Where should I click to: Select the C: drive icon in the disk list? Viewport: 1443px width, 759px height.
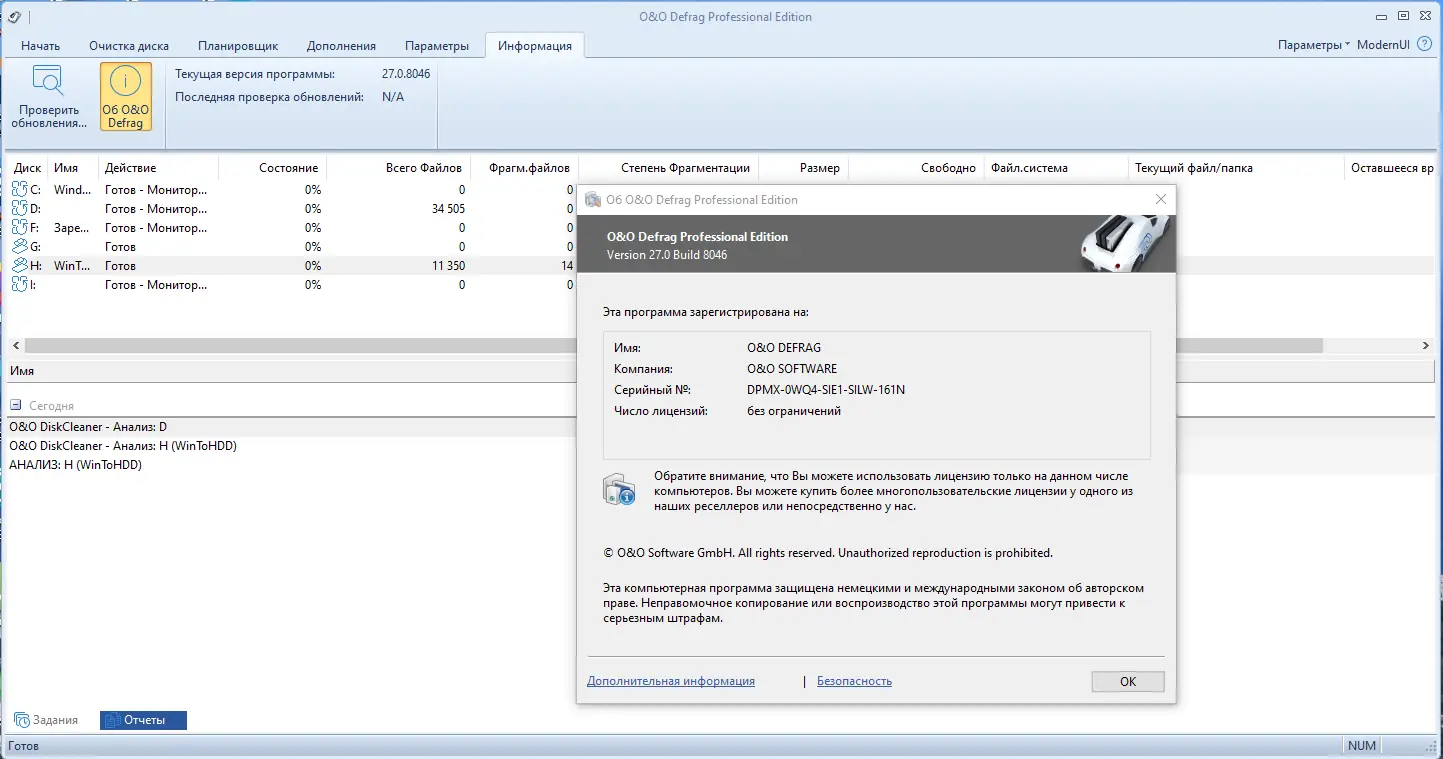[x=21, y=190]
